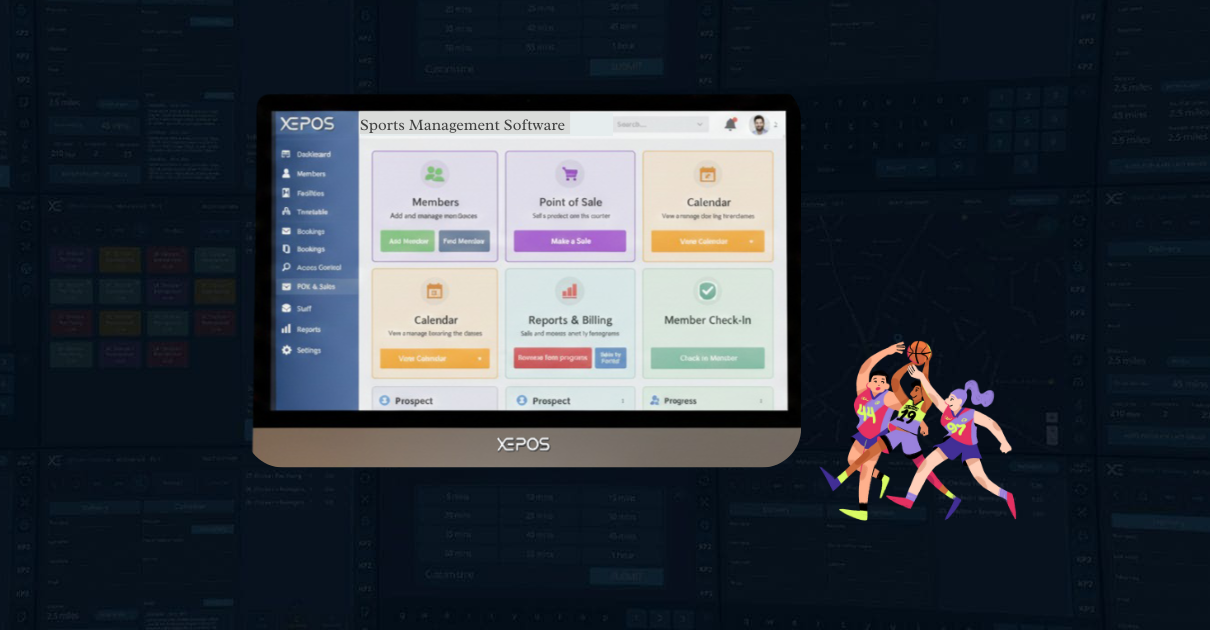Click the small blue Reports & Billing button

[x=610, y=358]
